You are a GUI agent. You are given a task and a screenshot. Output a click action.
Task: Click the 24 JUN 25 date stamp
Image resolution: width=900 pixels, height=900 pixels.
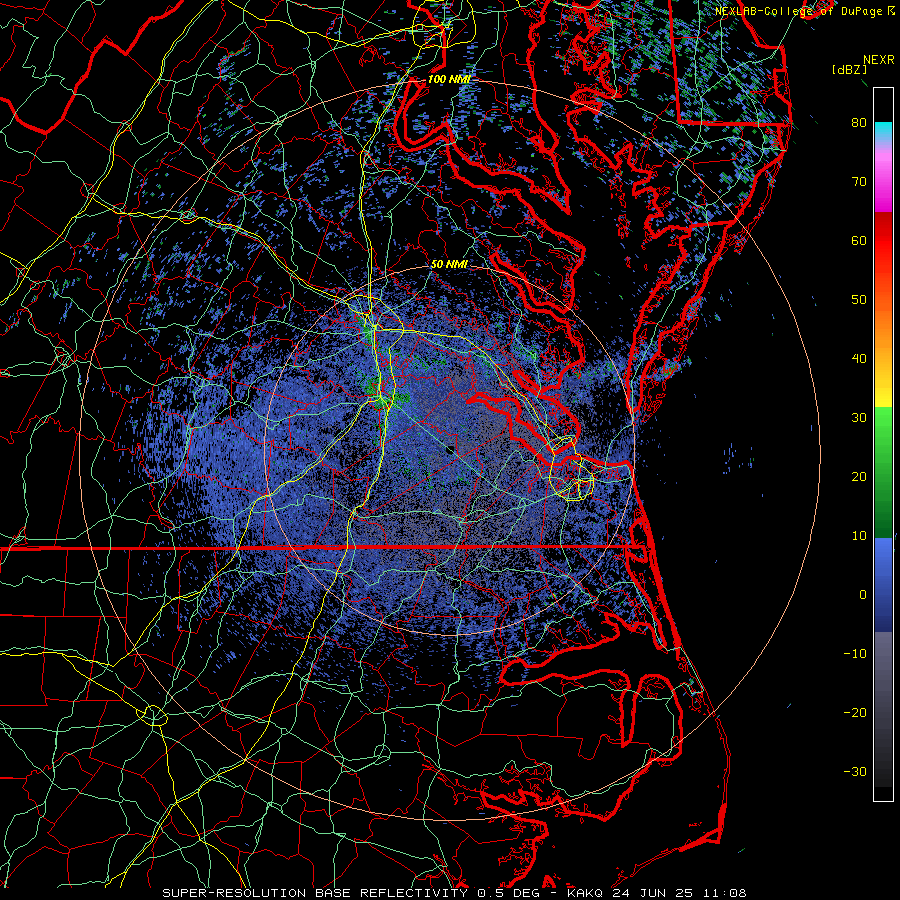tap(652, 893)
